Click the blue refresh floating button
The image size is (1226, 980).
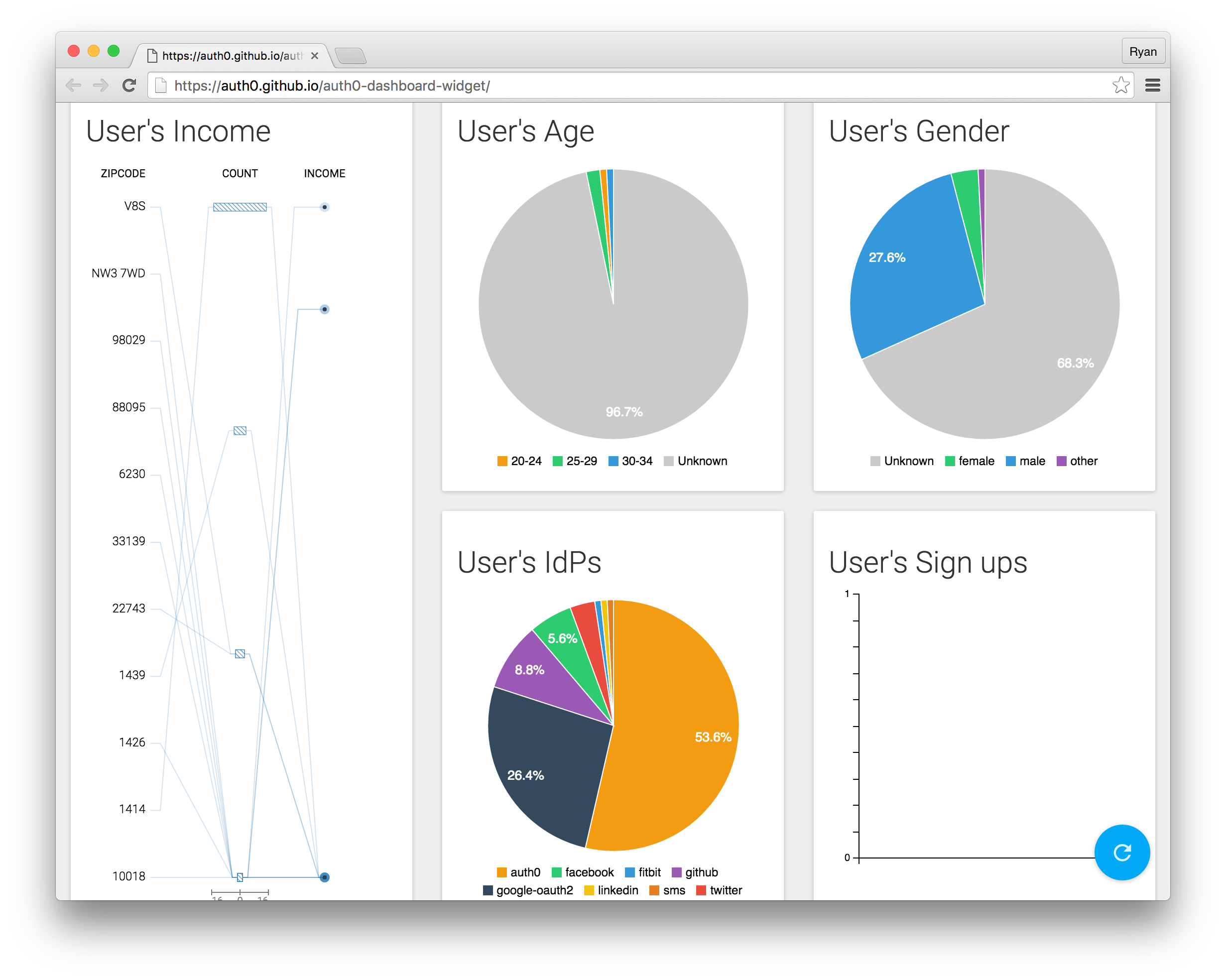[x=1121, y=852]
